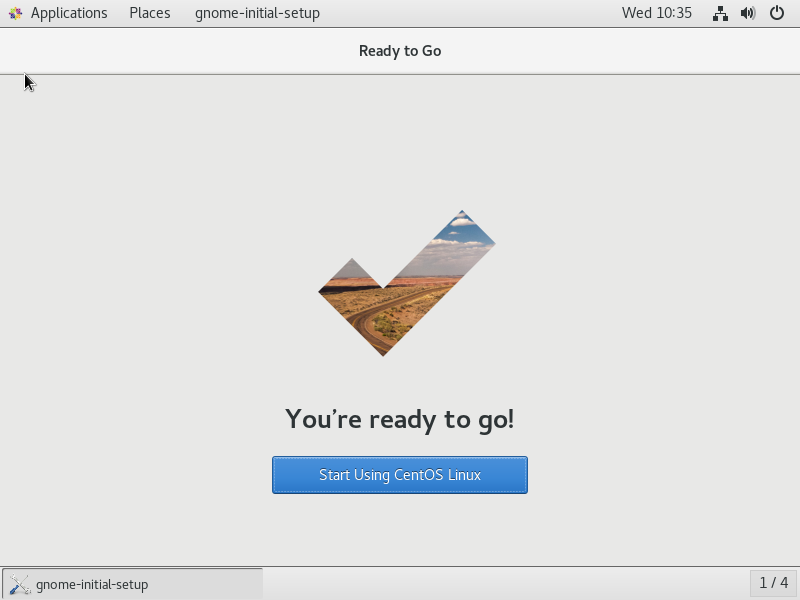The image size is (800, 600).
Task: Click the volume speaker icon
Action: tap(748, 13)
